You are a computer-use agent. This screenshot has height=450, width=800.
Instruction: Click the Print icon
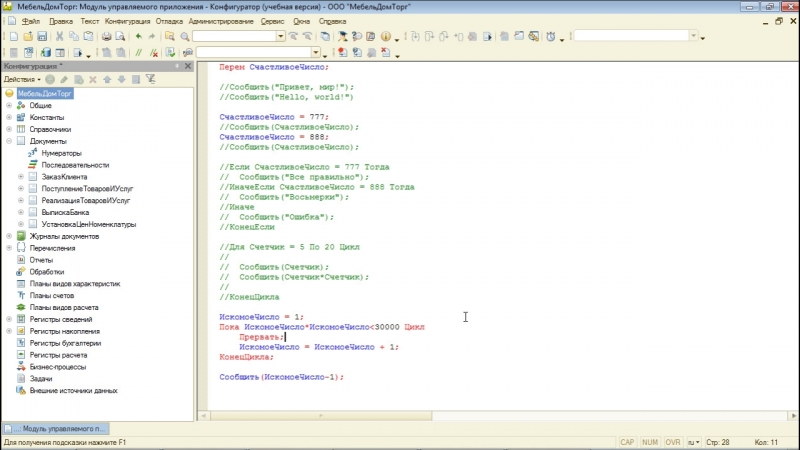click(106, 36)
